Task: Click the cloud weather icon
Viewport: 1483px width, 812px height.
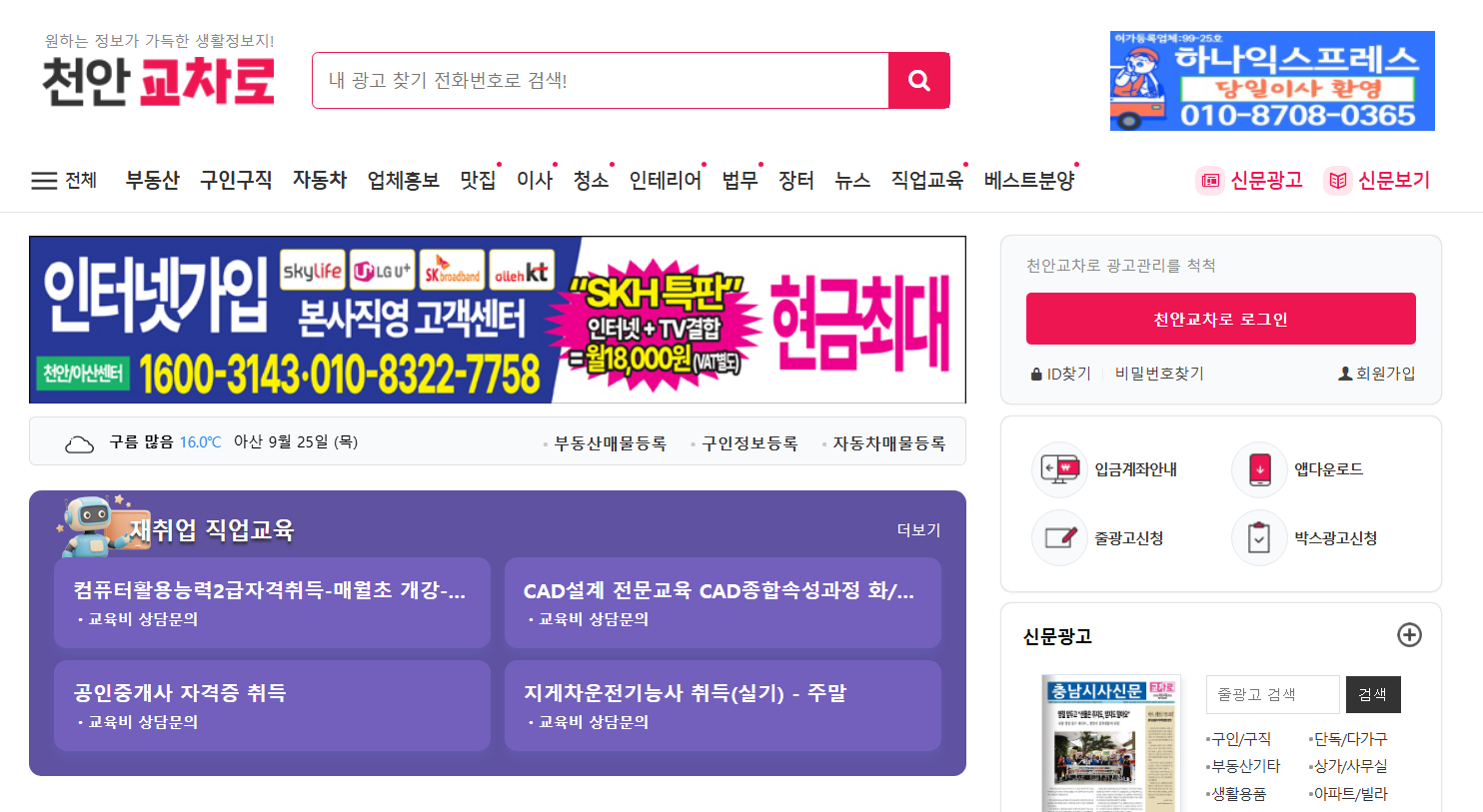Action: tap(79, 443)
